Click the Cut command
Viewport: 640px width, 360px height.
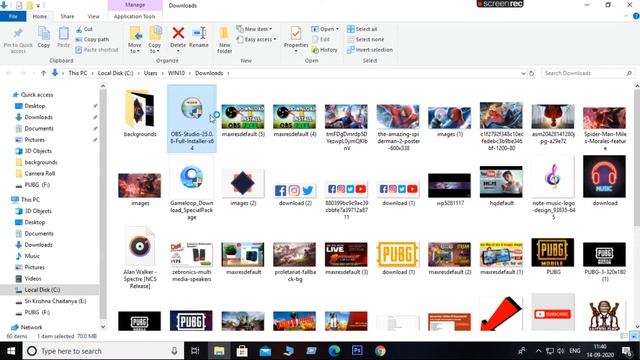click(x=84, y=29)
